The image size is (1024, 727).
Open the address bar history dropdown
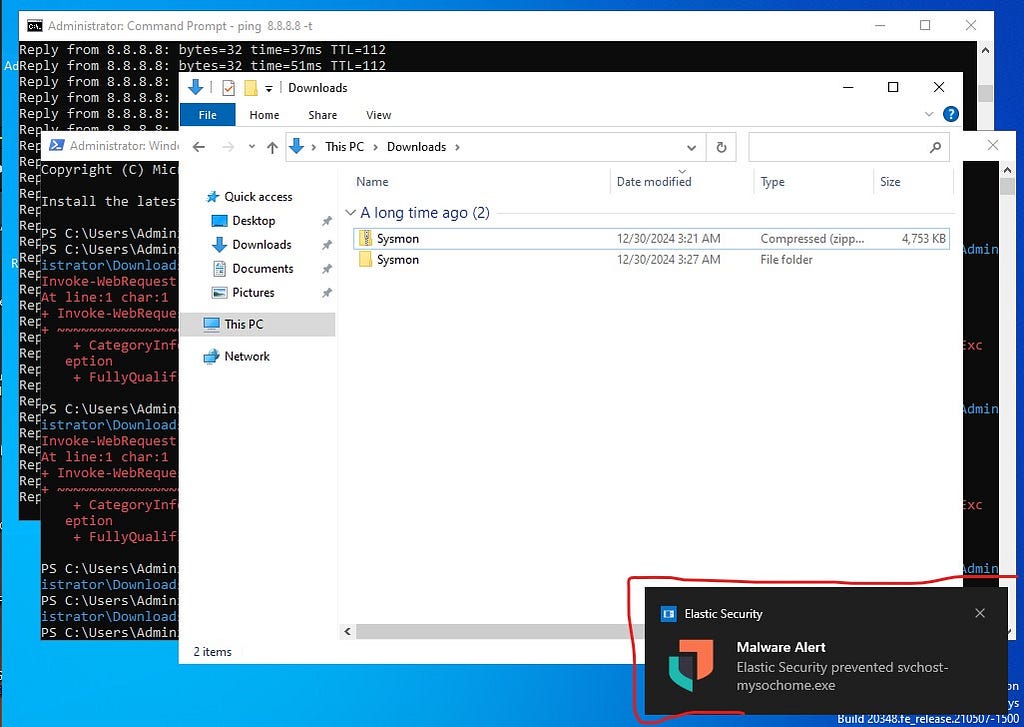(691, 147)
